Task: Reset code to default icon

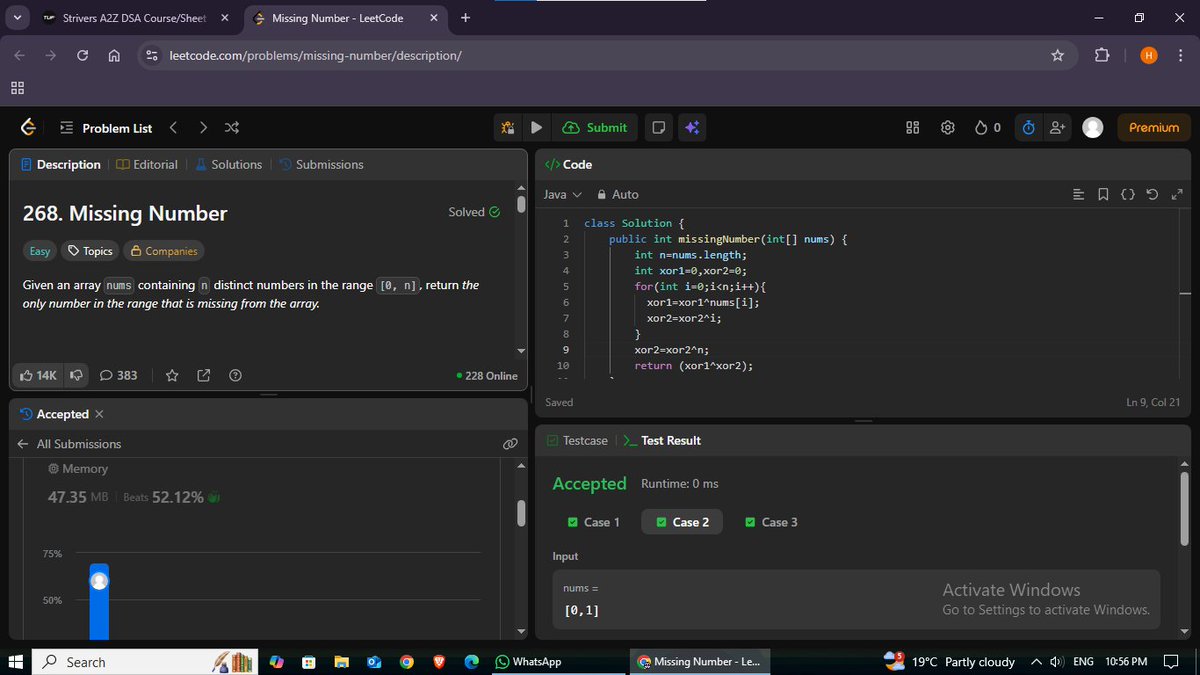Action: (1152, 194)
